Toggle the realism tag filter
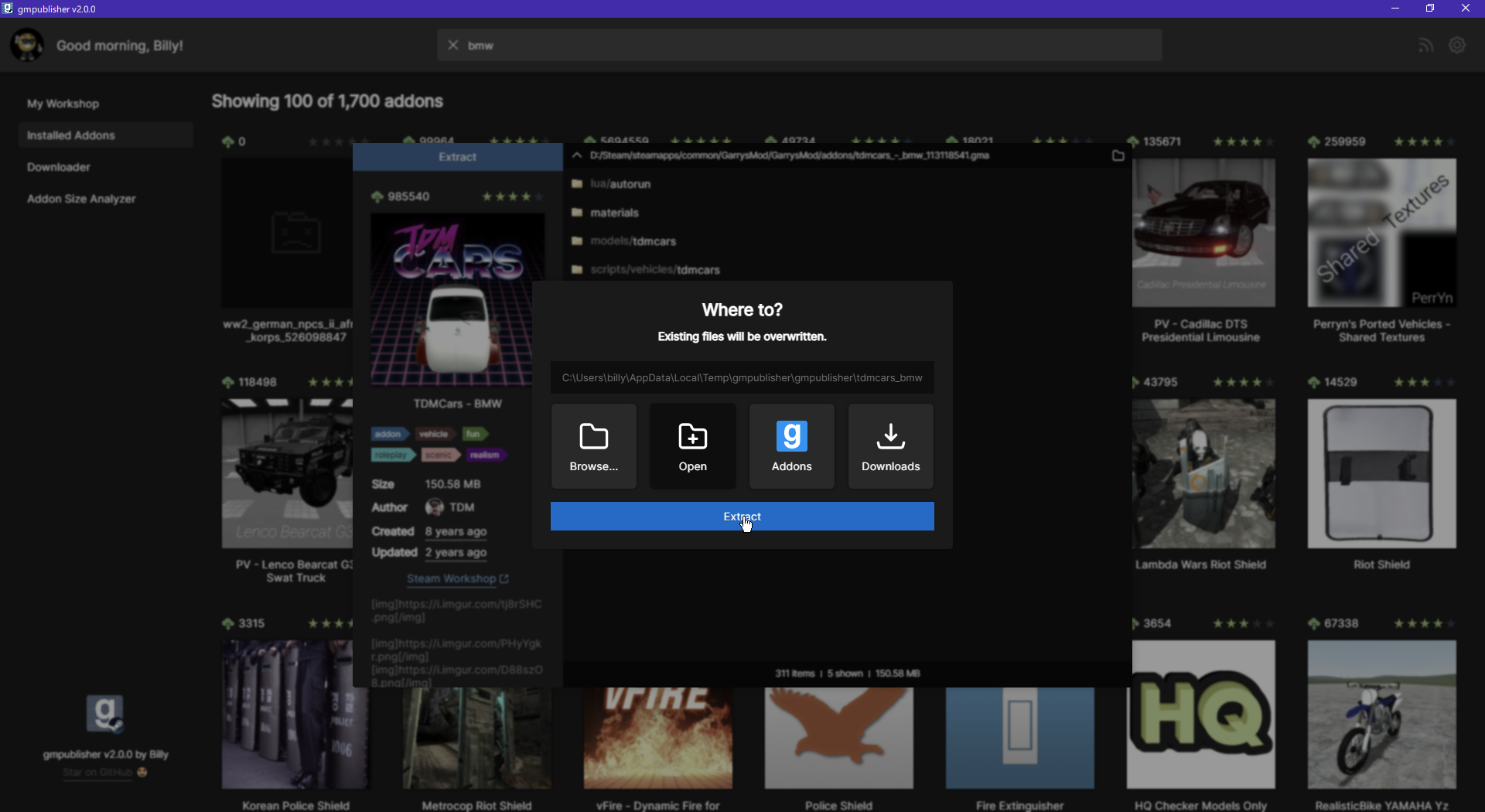This screenshot has width=1485, height=812. [x=486, y=455]
